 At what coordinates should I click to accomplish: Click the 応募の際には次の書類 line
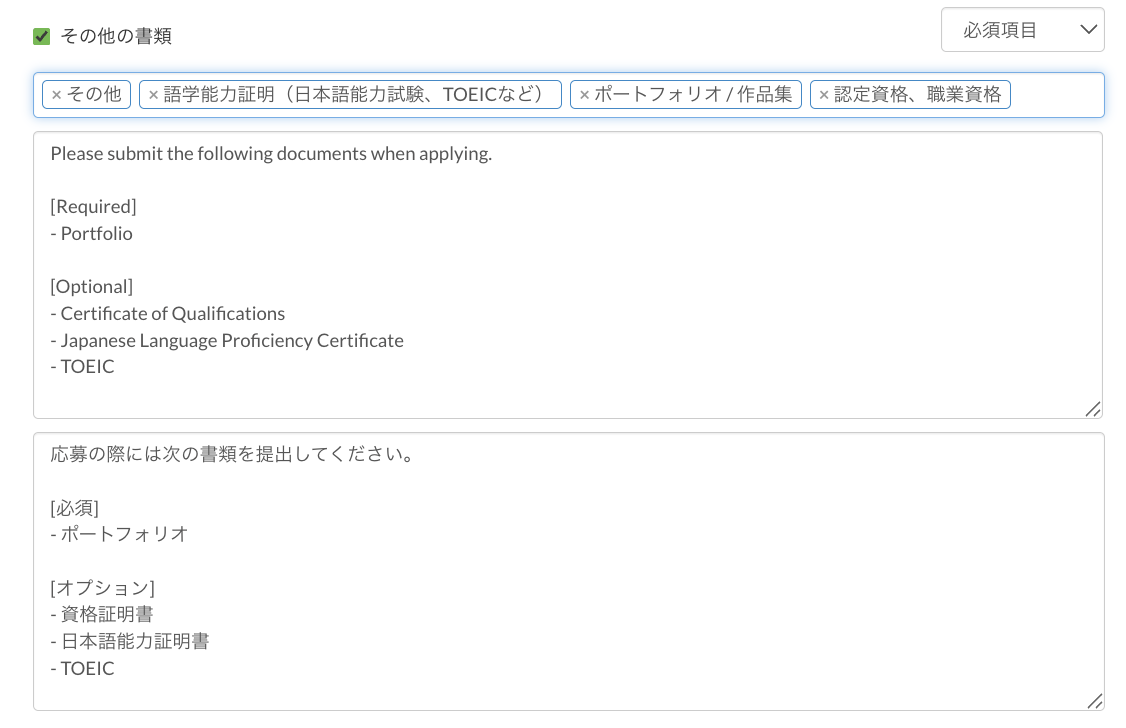[232, 455]
